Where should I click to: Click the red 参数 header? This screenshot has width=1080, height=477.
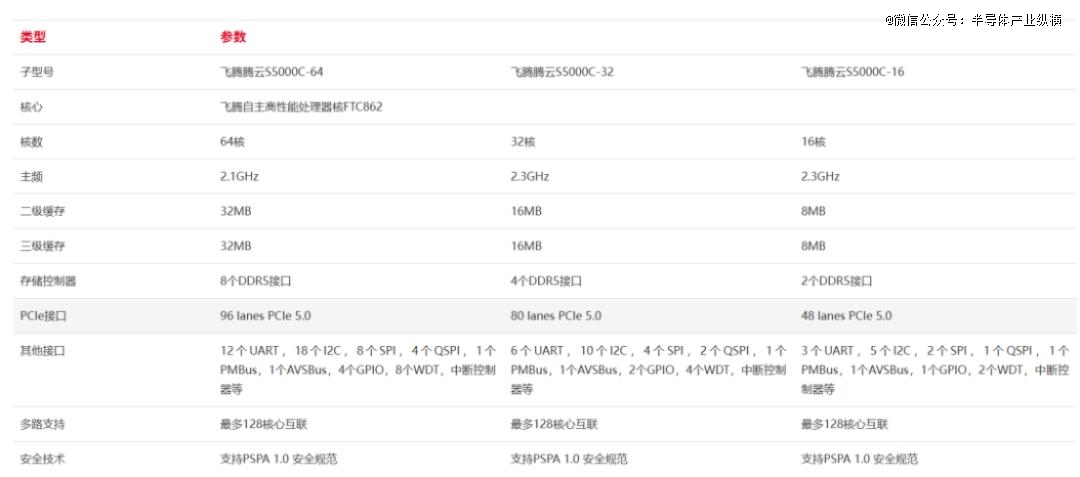[233, 37]
